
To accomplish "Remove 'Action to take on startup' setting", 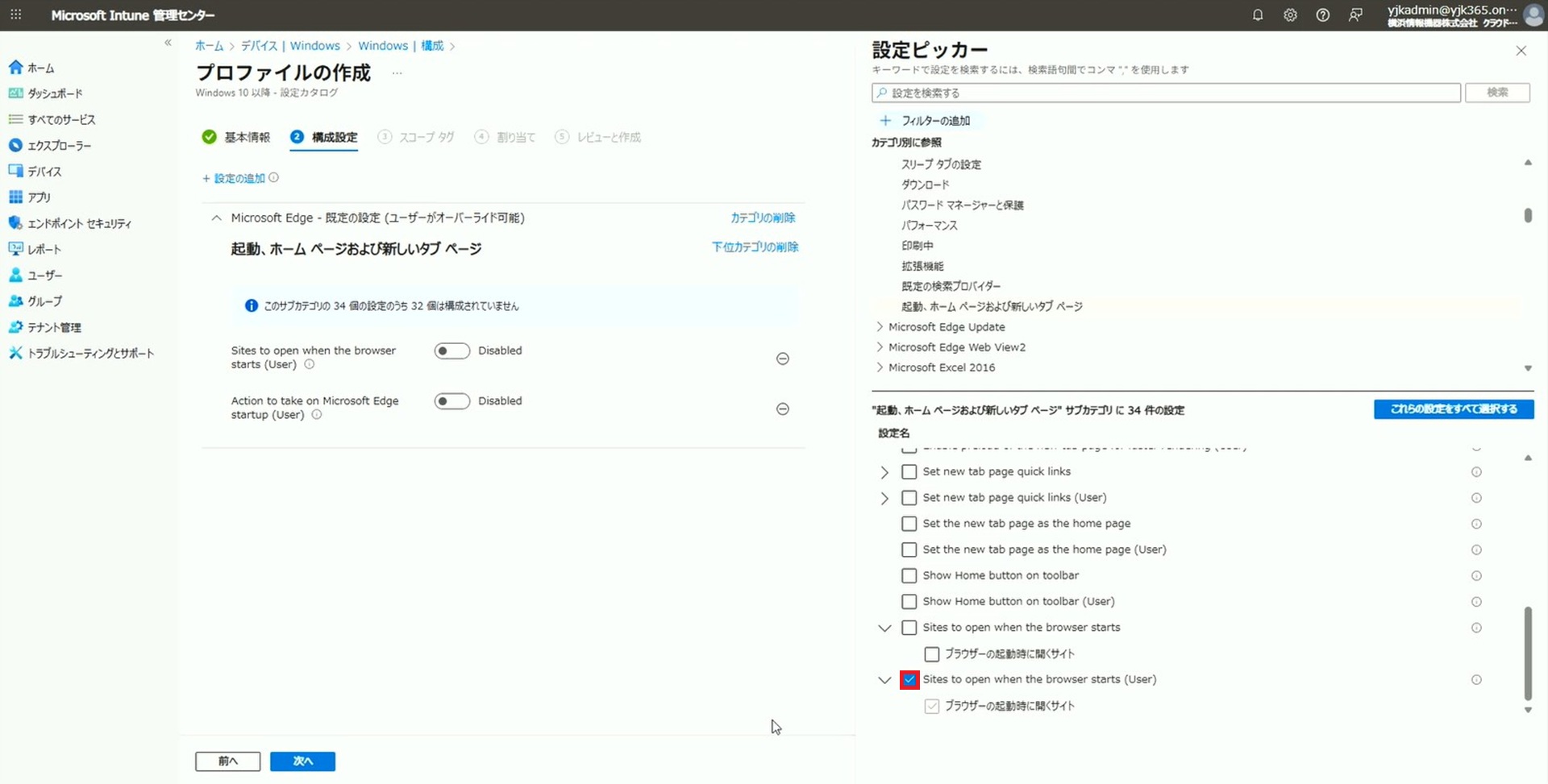I will click(782, 409).
